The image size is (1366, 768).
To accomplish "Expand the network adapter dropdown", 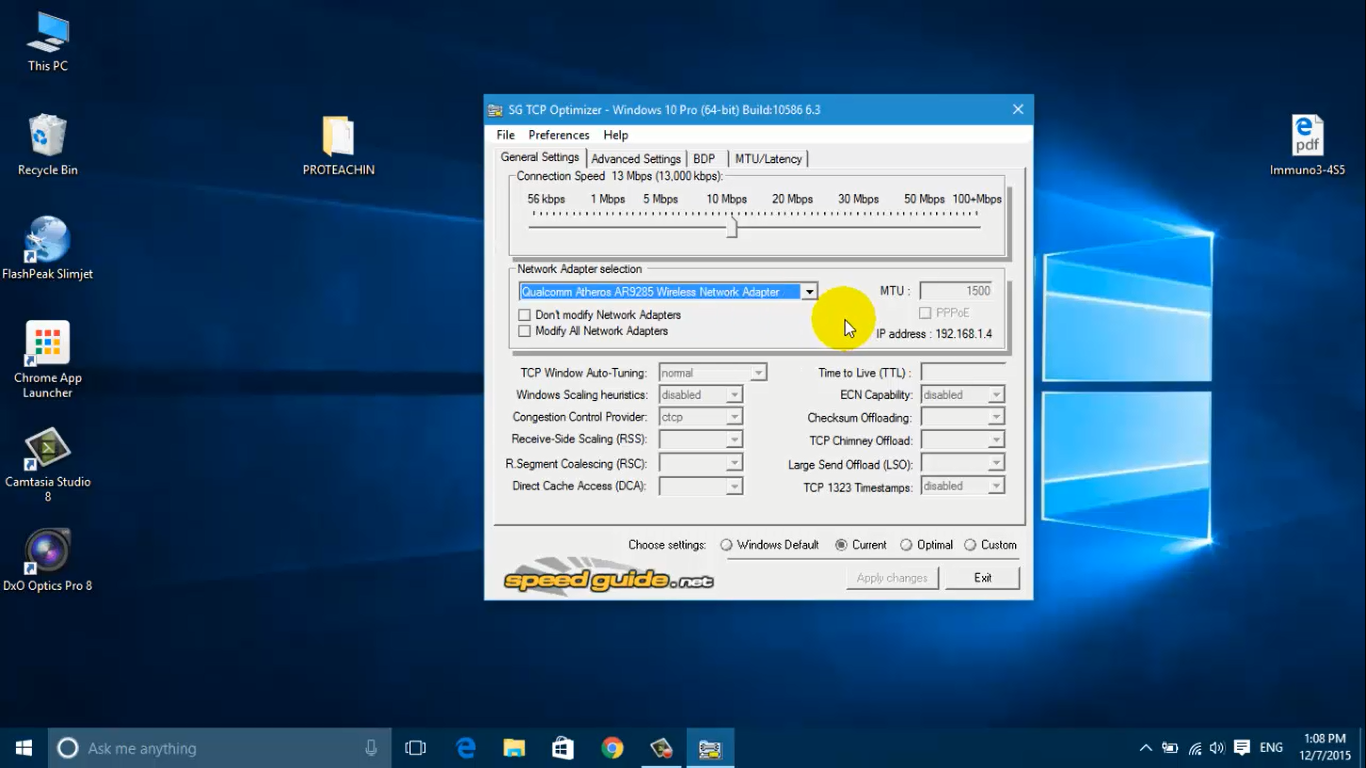I will click(x=809, y=292).
